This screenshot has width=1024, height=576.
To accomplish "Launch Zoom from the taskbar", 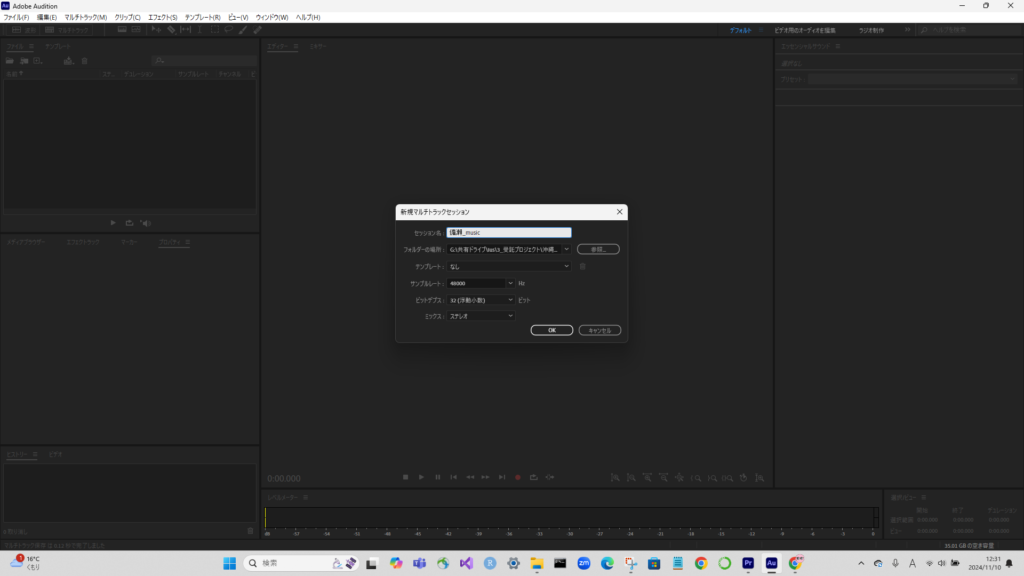I will [x=584, y=563].
